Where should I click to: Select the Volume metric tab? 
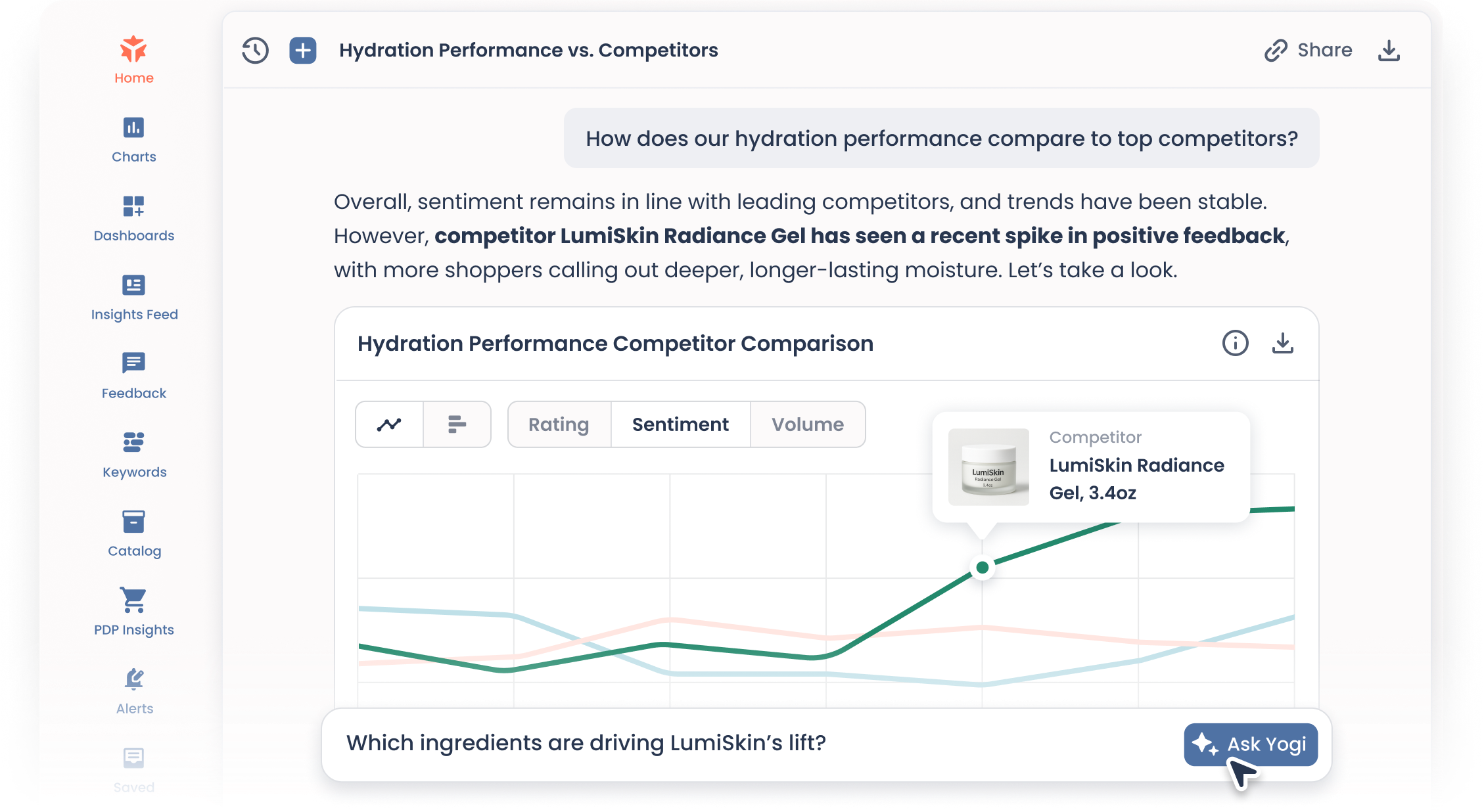(x=807, y=424)
